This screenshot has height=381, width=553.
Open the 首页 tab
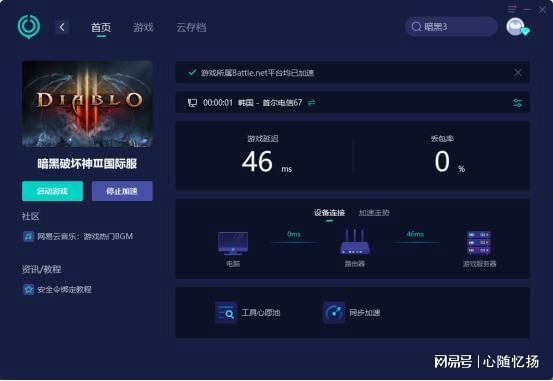pyautogui.click(x=101, y=28)
